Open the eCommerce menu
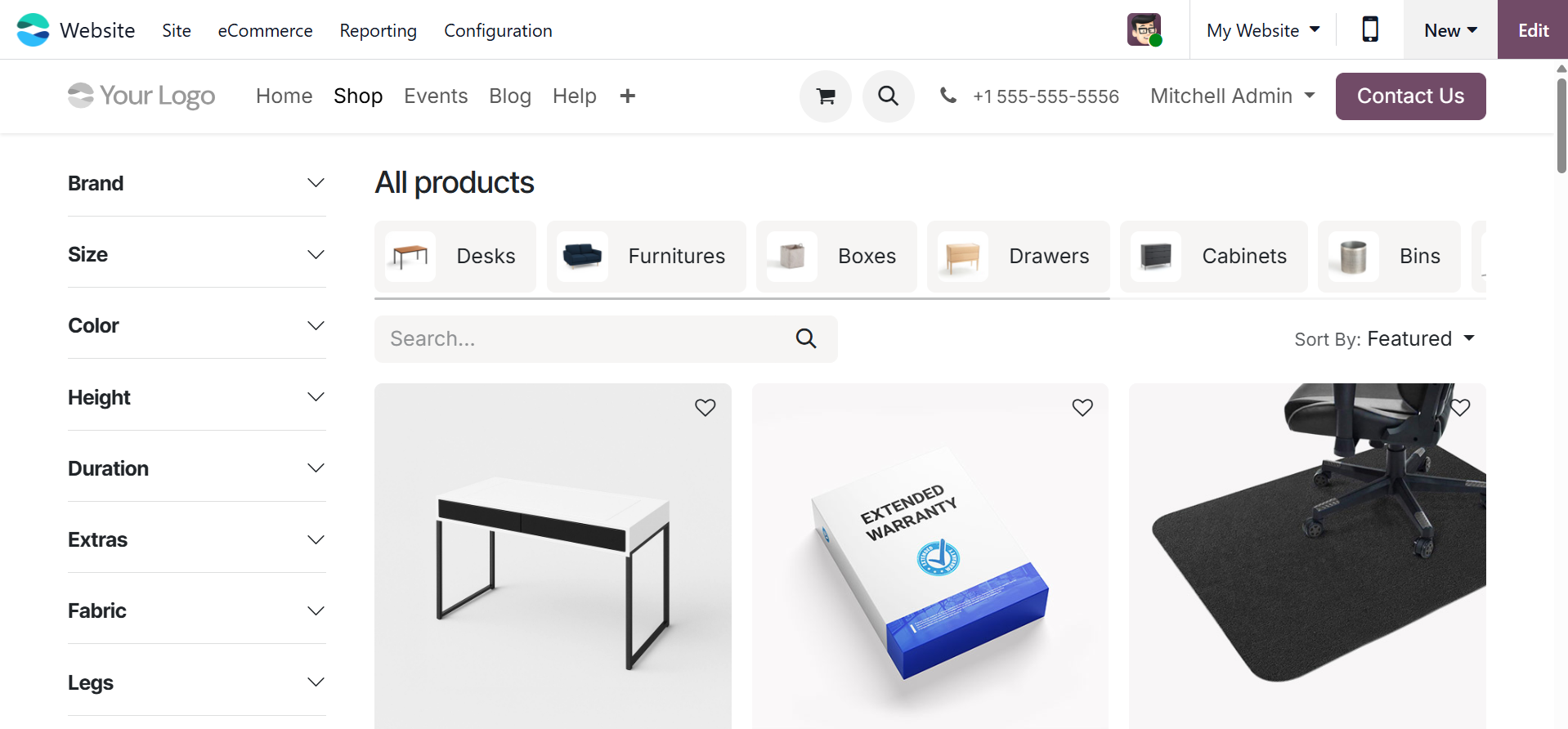 point(265,30)
